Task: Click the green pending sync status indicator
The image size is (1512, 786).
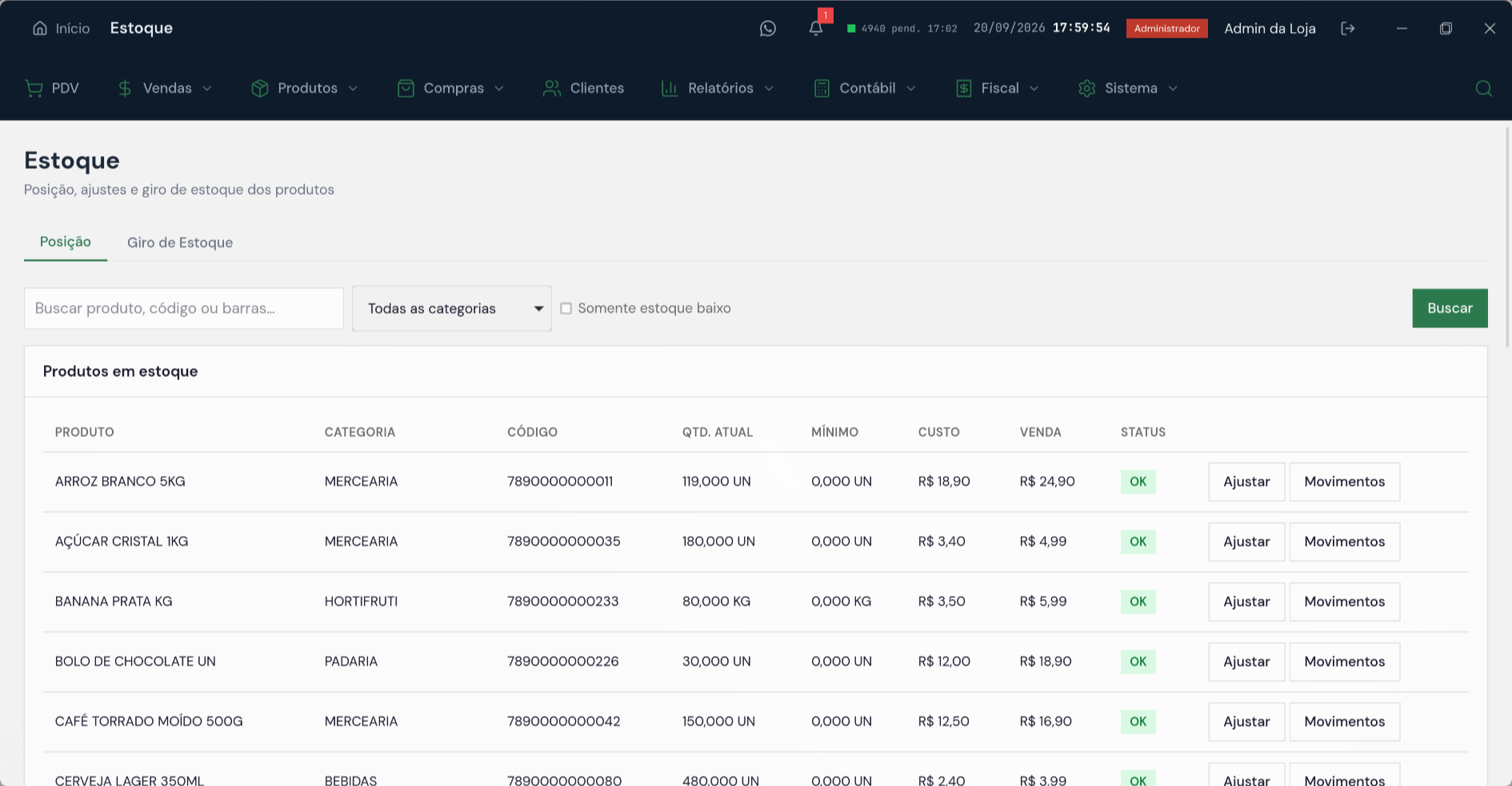Action: [851, 29]
